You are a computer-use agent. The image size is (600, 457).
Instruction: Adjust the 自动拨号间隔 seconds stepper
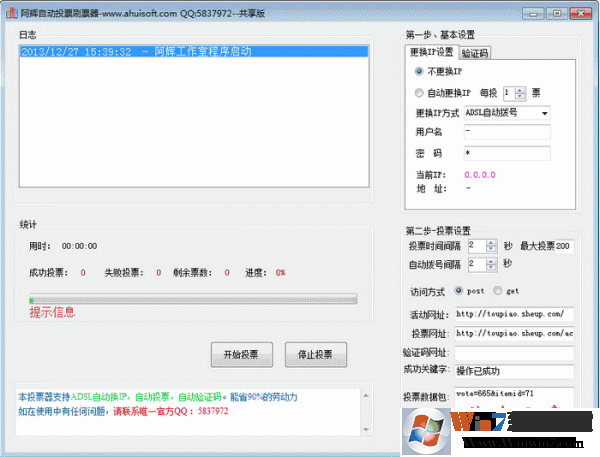click(x=490, y=264)
